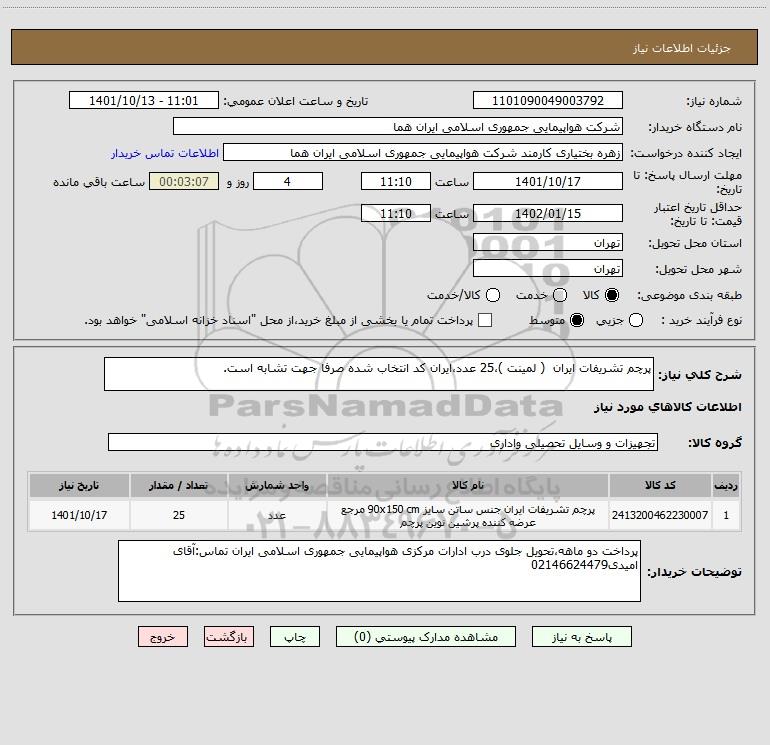
Task: Click the price validity date 1402/01/15 field
Action: pyautogui.click(x=547, y=213)
